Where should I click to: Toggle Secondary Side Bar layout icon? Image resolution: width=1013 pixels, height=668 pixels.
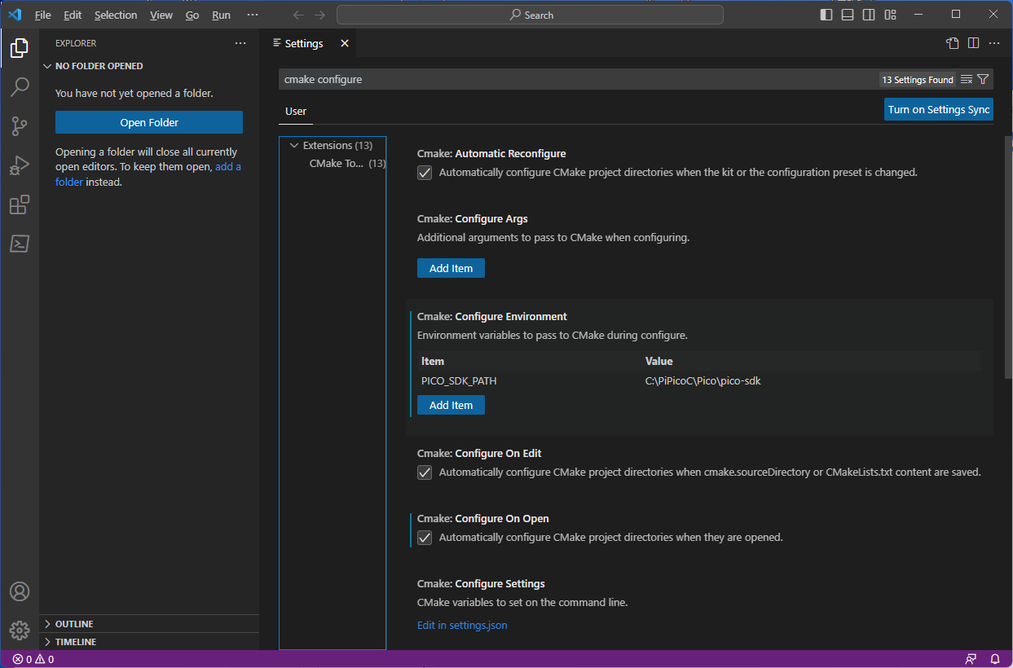(869, 14)
